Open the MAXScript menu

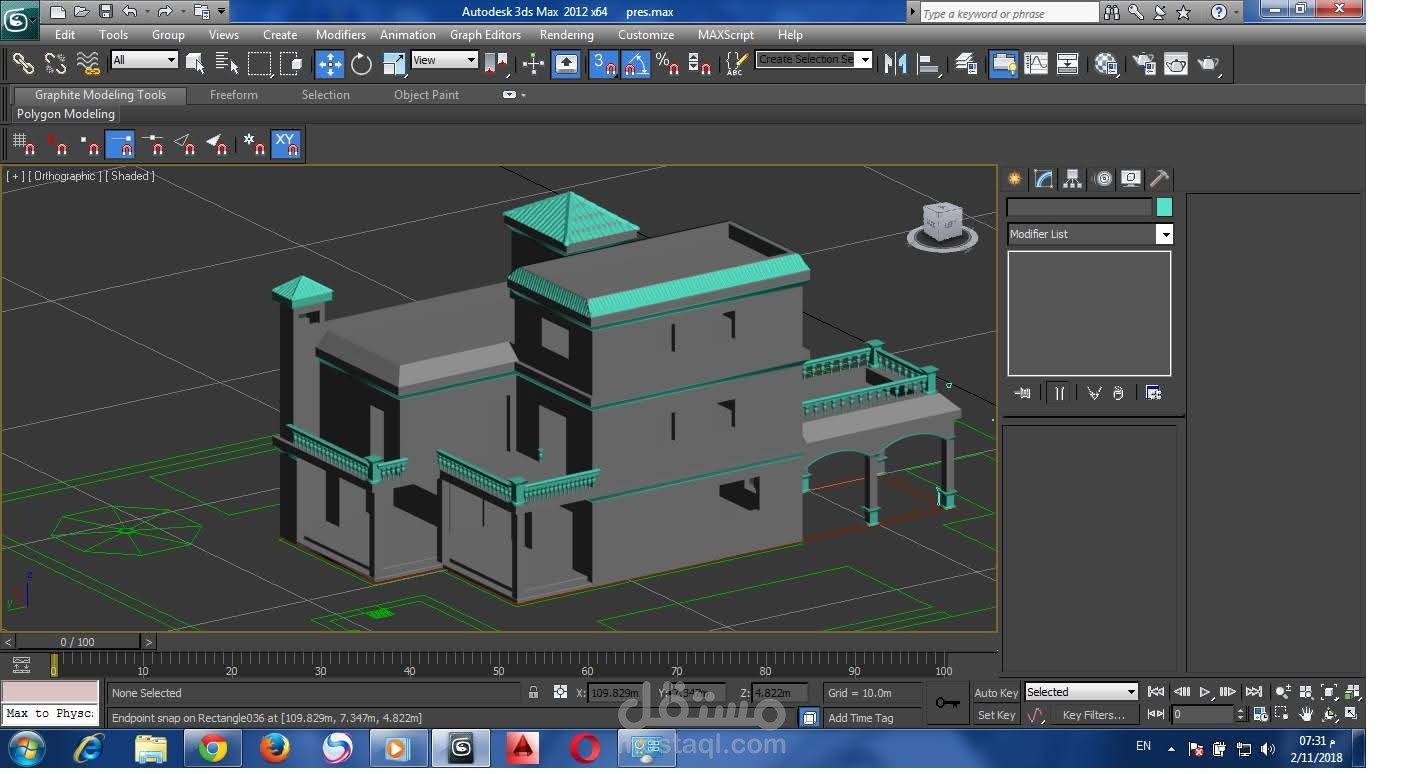tap(726, 34)
